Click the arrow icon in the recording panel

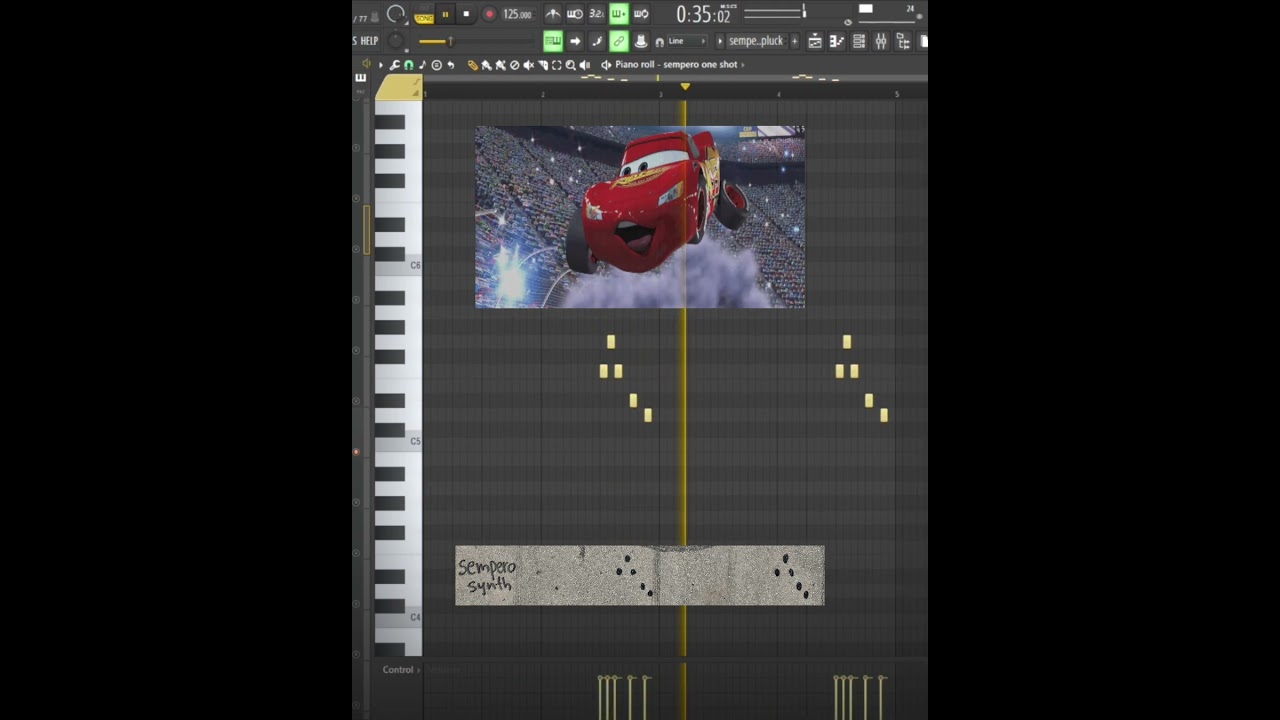pos(575,41)
